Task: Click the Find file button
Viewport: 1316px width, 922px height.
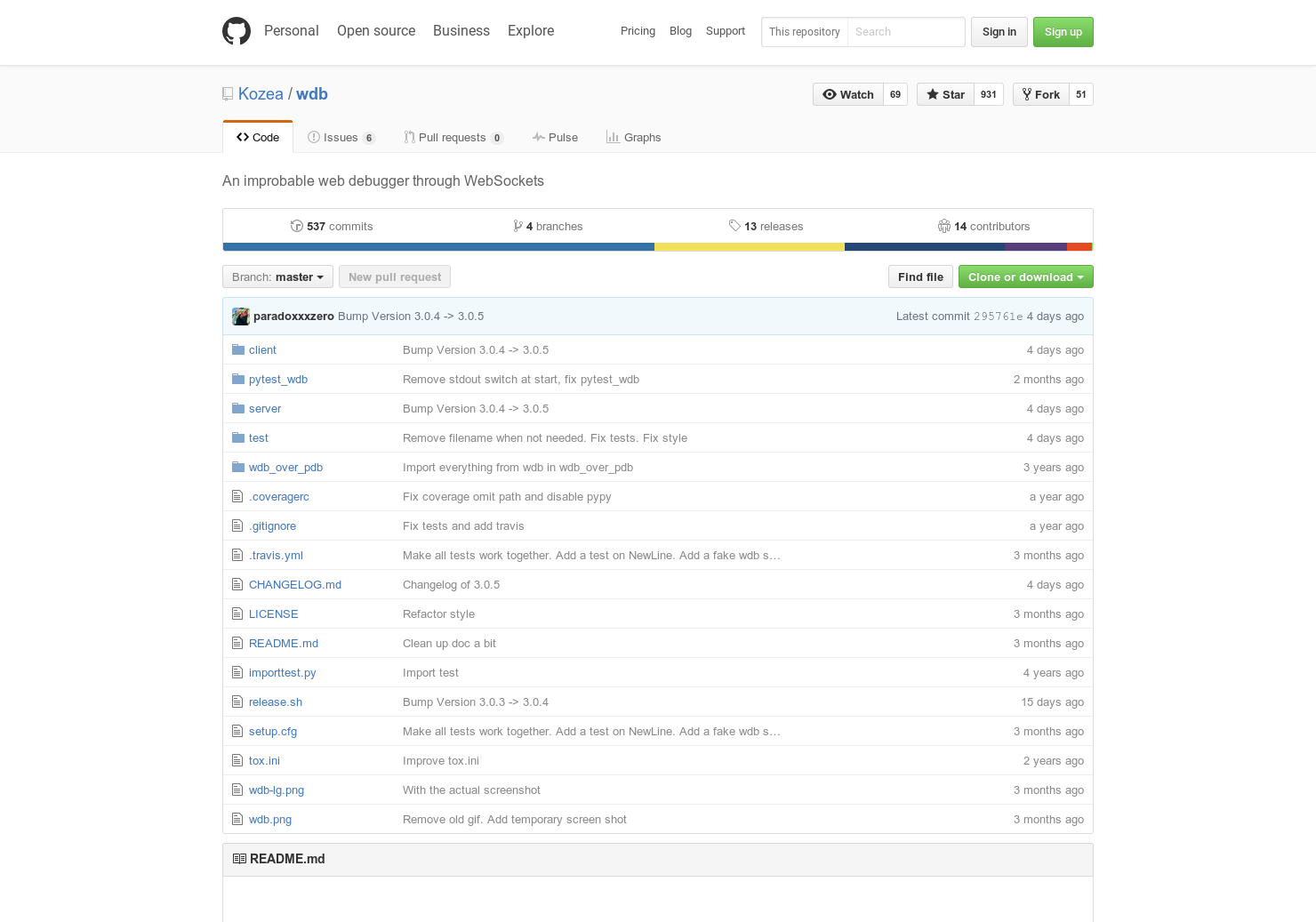Action: pos(920,277)
